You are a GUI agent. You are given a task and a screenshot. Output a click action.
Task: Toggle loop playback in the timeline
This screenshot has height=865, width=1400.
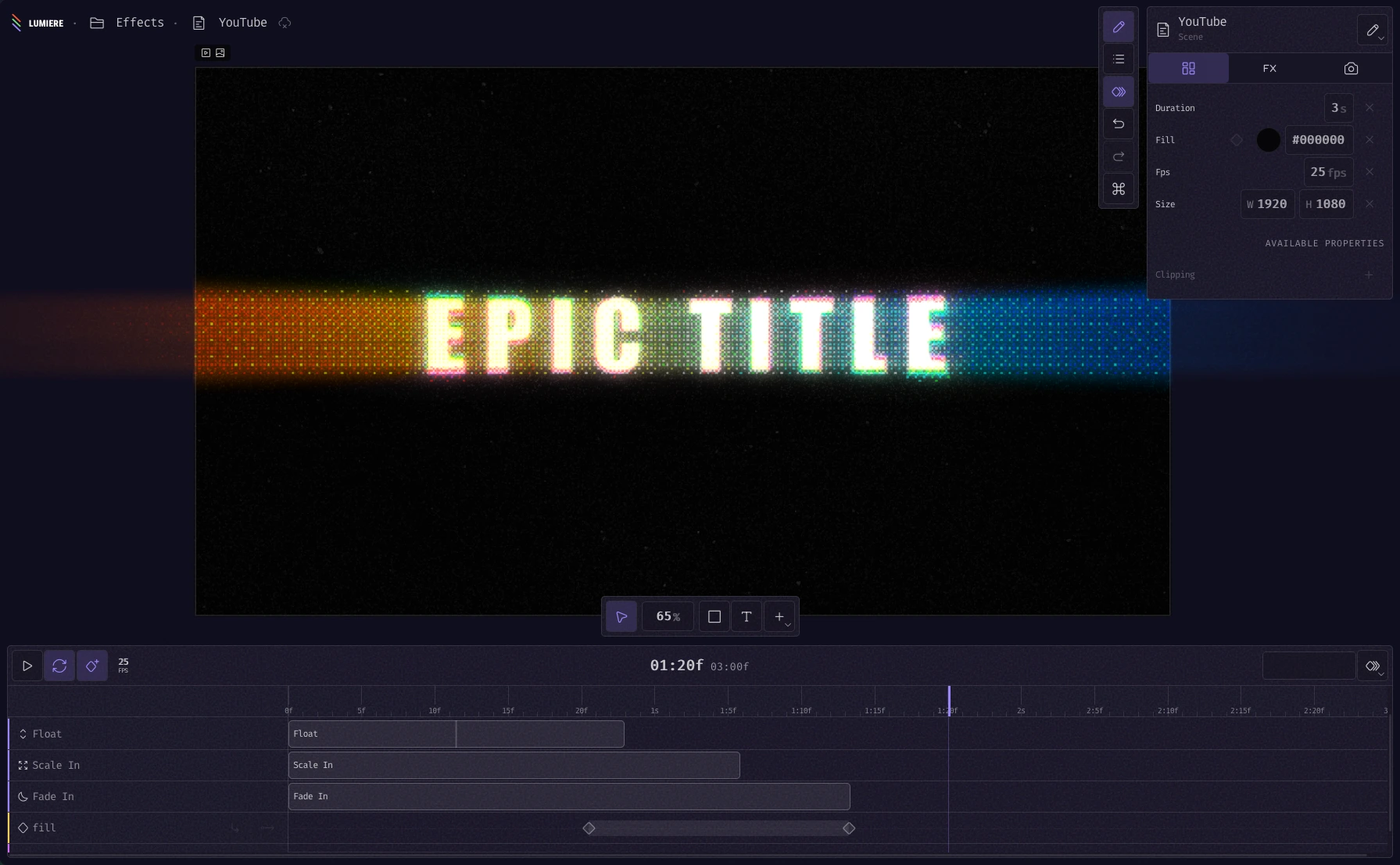point(59,666)
